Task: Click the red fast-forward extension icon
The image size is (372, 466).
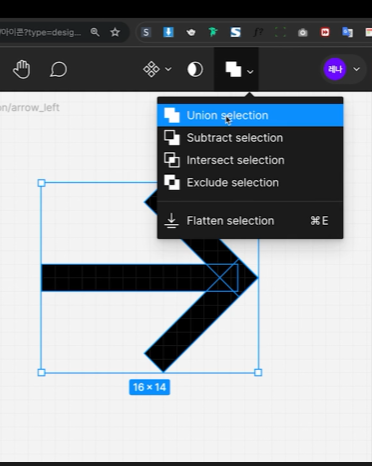Action: 325,32
